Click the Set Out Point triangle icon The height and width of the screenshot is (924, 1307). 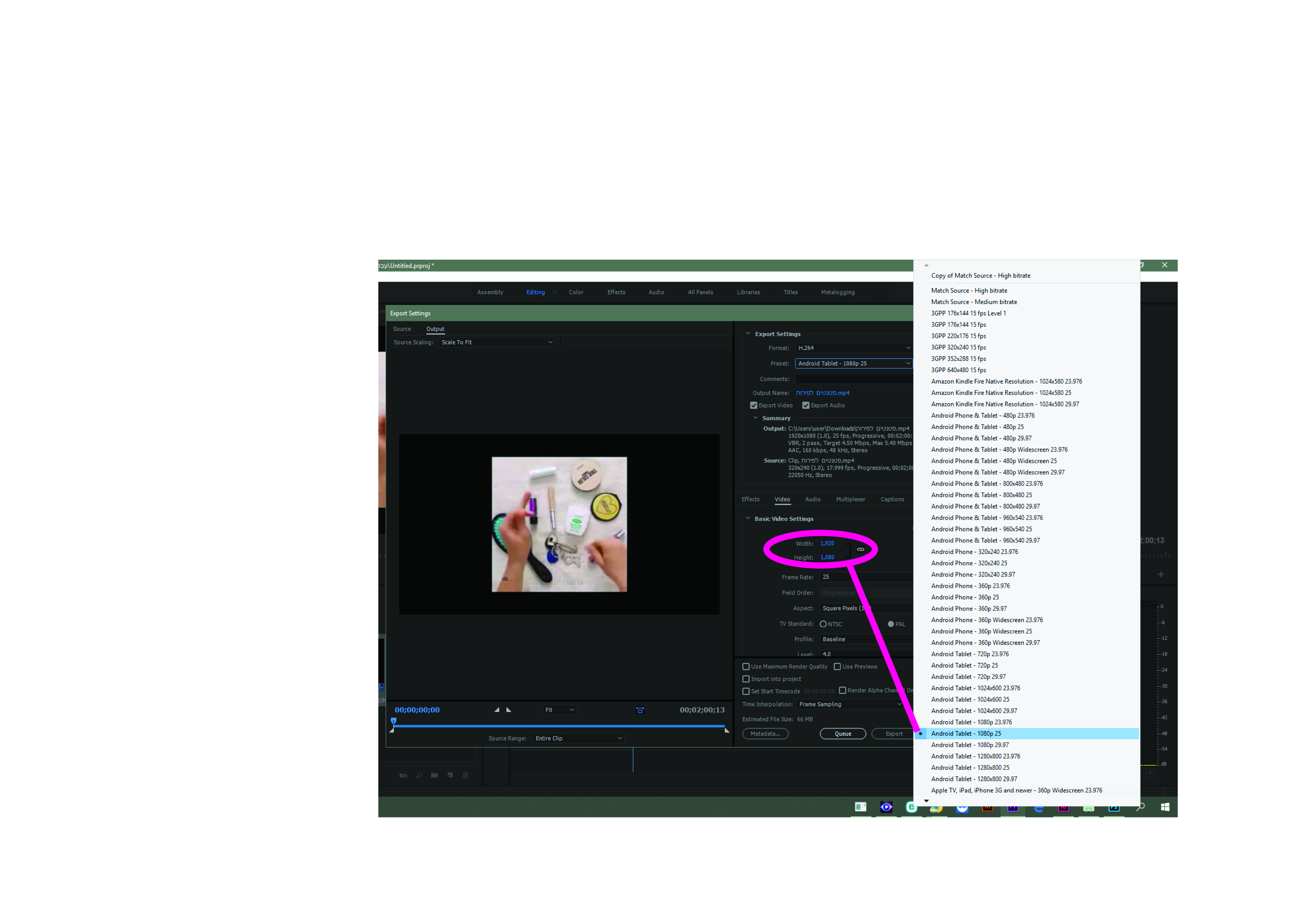509,710
